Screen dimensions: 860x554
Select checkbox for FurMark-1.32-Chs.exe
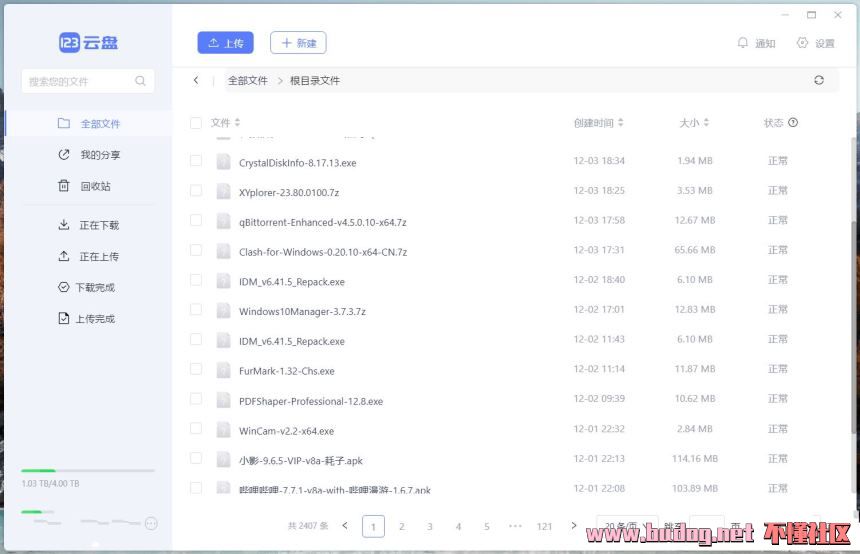tap(196, 370)
